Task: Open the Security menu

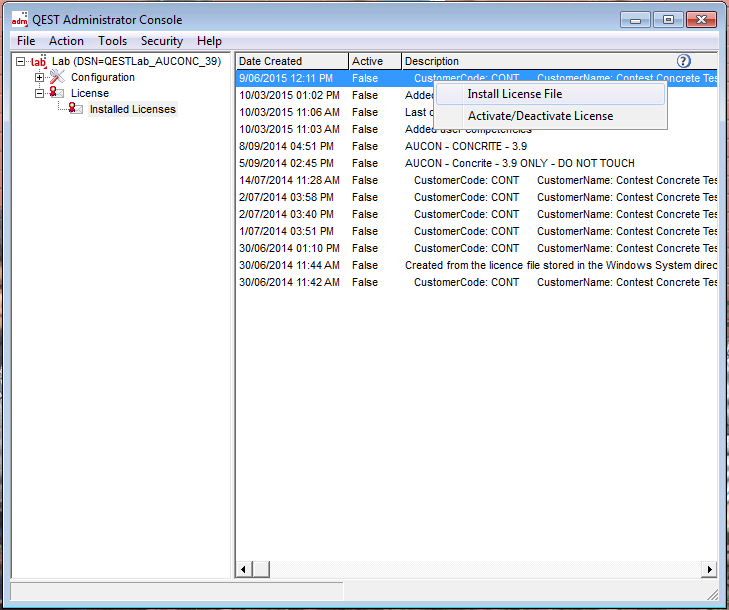Action: (161, 41)
